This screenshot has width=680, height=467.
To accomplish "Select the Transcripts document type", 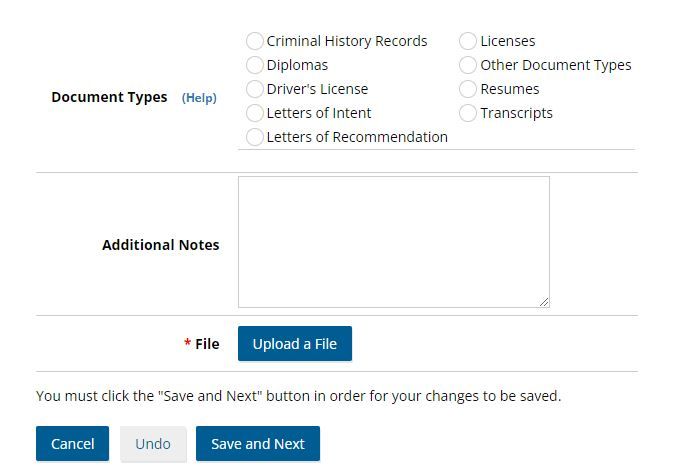I will 468,113.
